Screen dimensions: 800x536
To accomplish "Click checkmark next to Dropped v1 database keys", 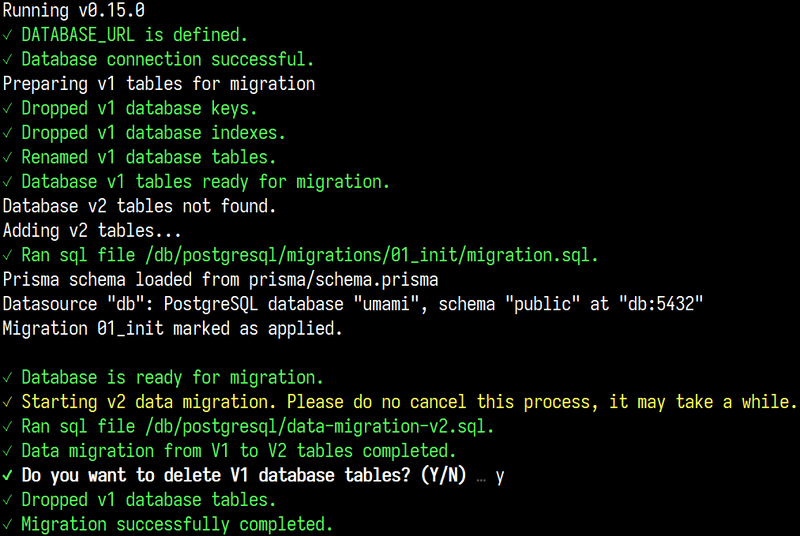I will 7,109.
